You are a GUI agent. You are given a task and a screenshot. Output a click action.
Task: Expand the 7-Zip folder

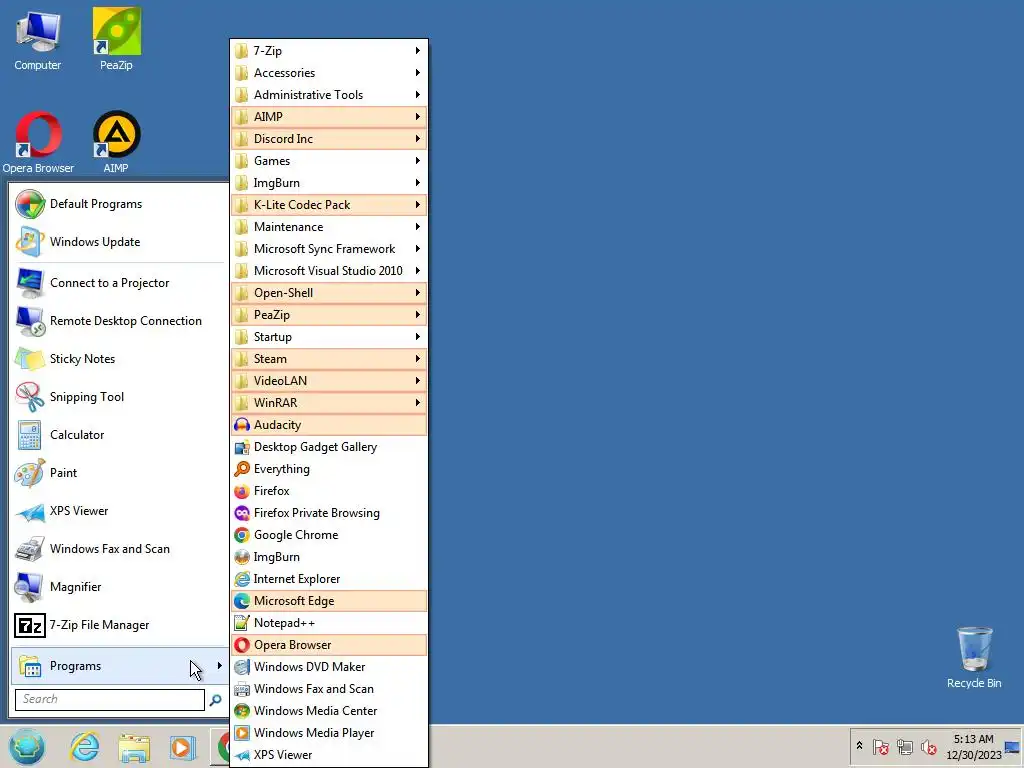click(329, 51)
